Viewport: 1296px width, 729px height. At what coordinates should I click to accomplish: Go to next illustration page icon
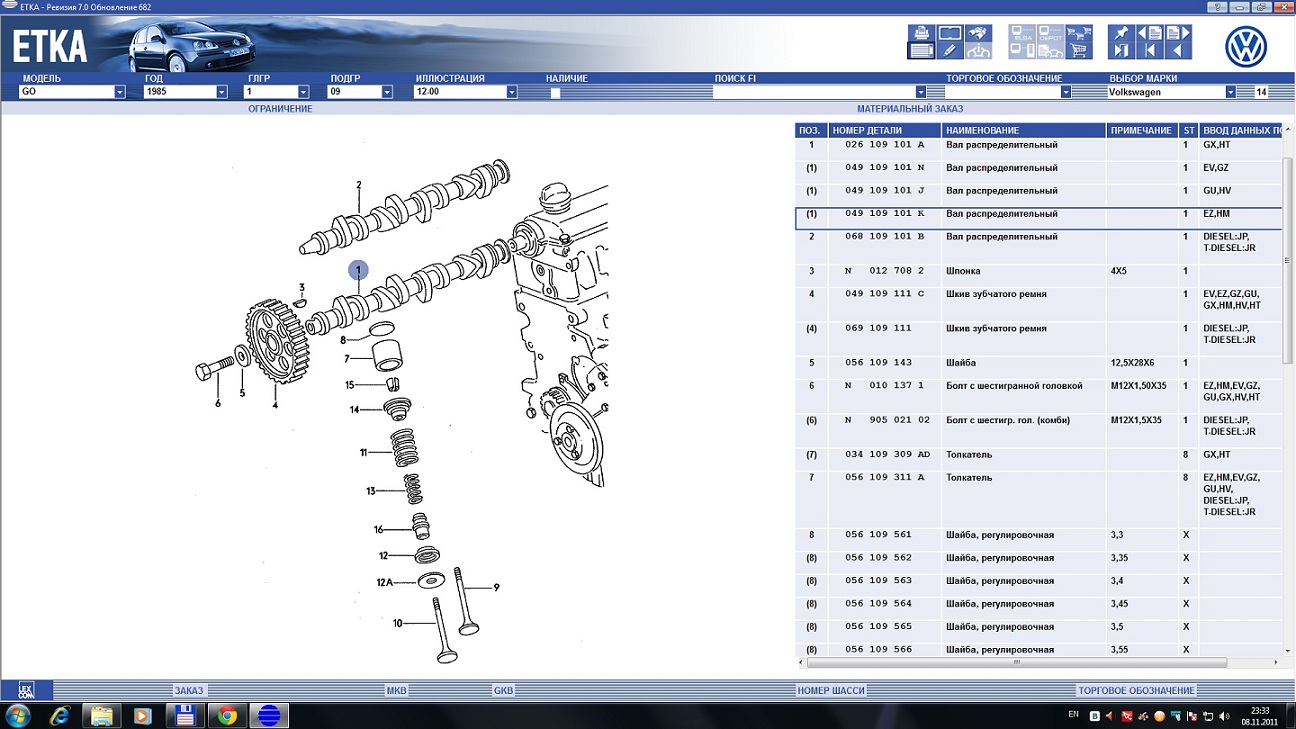pos(1178,33)
